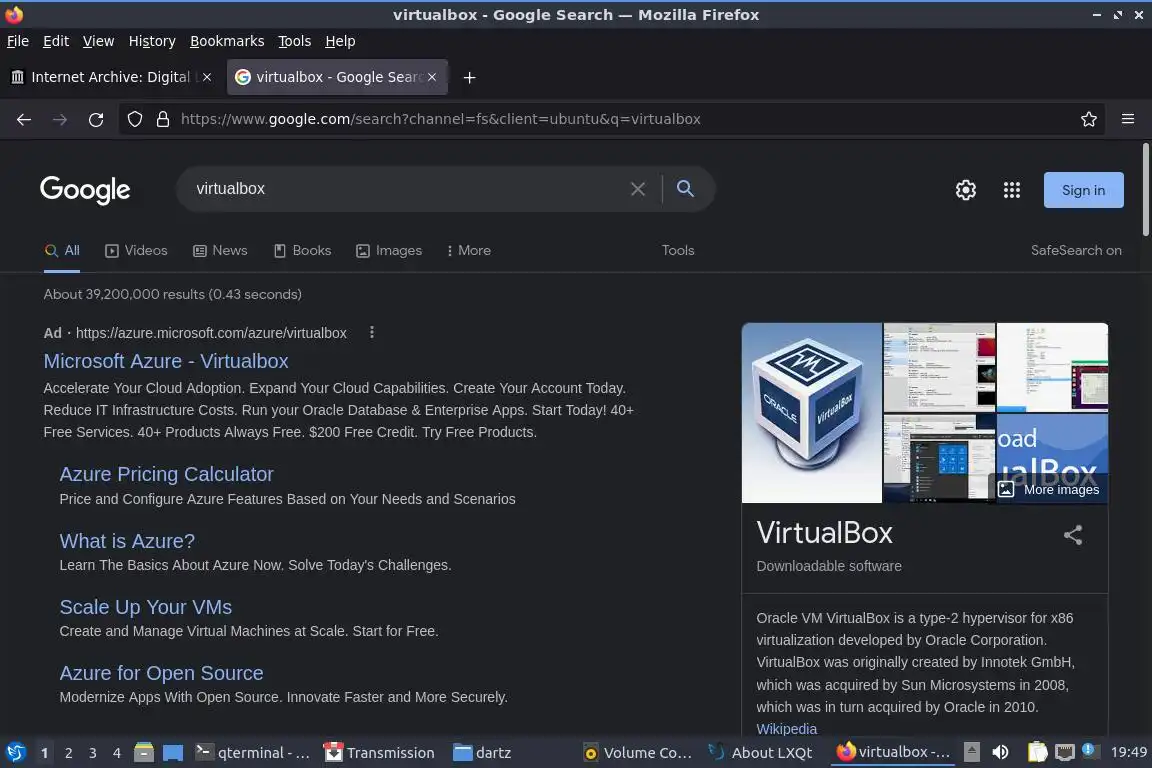Open the Azure Pricing Calculator link

tap(166, 475)
